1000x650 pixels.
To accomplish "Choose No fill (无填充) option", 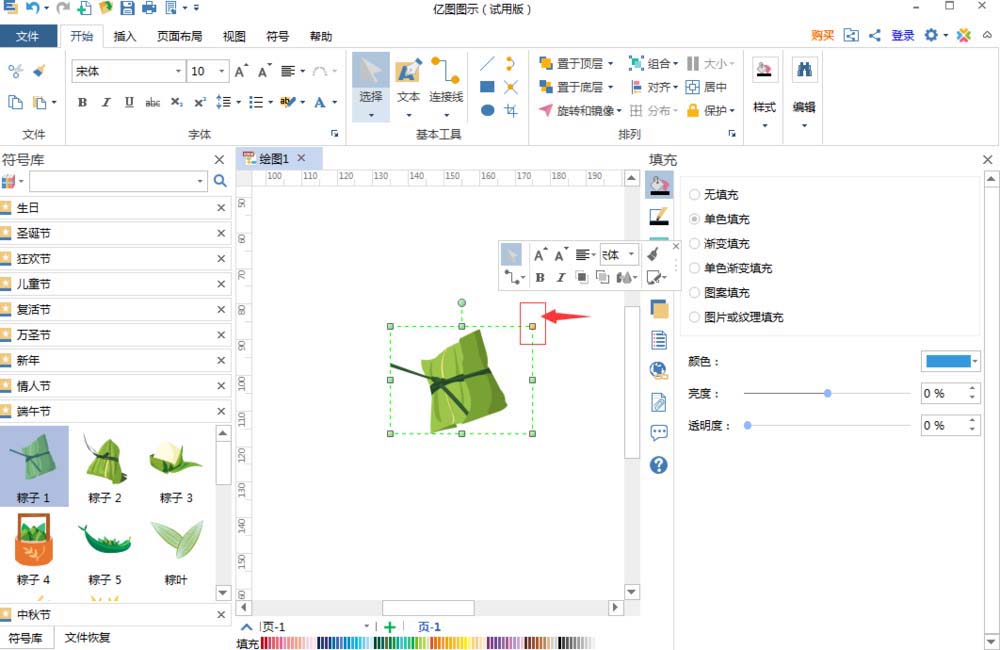I will pos(714,195).
